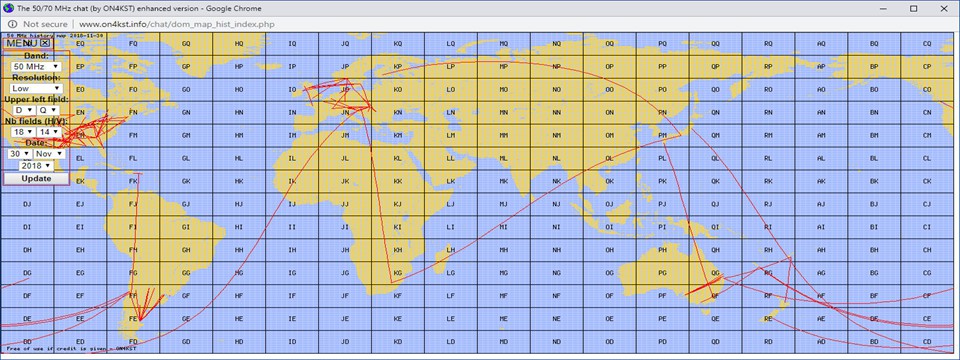
Task: Click the JN grid square over Europe
Action: click(345, 113)
